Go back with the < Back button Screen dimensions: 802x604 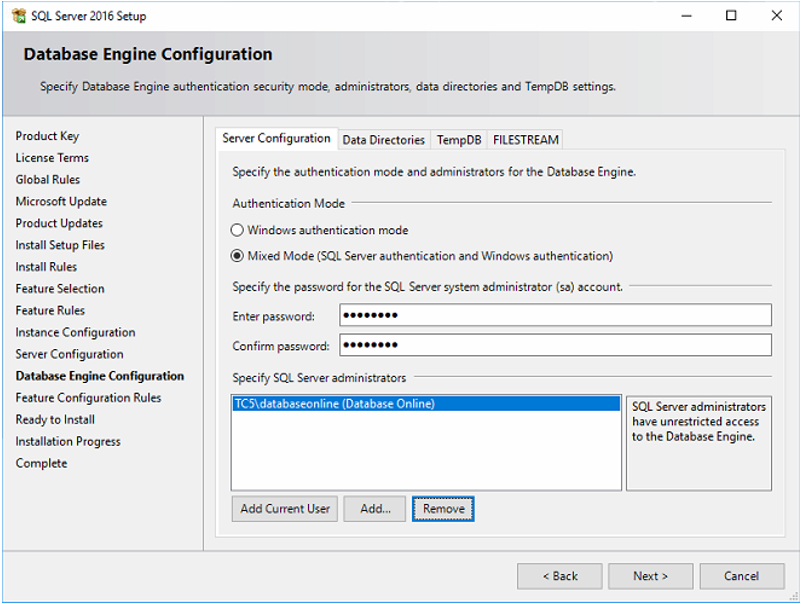click(x=560, y=576)
